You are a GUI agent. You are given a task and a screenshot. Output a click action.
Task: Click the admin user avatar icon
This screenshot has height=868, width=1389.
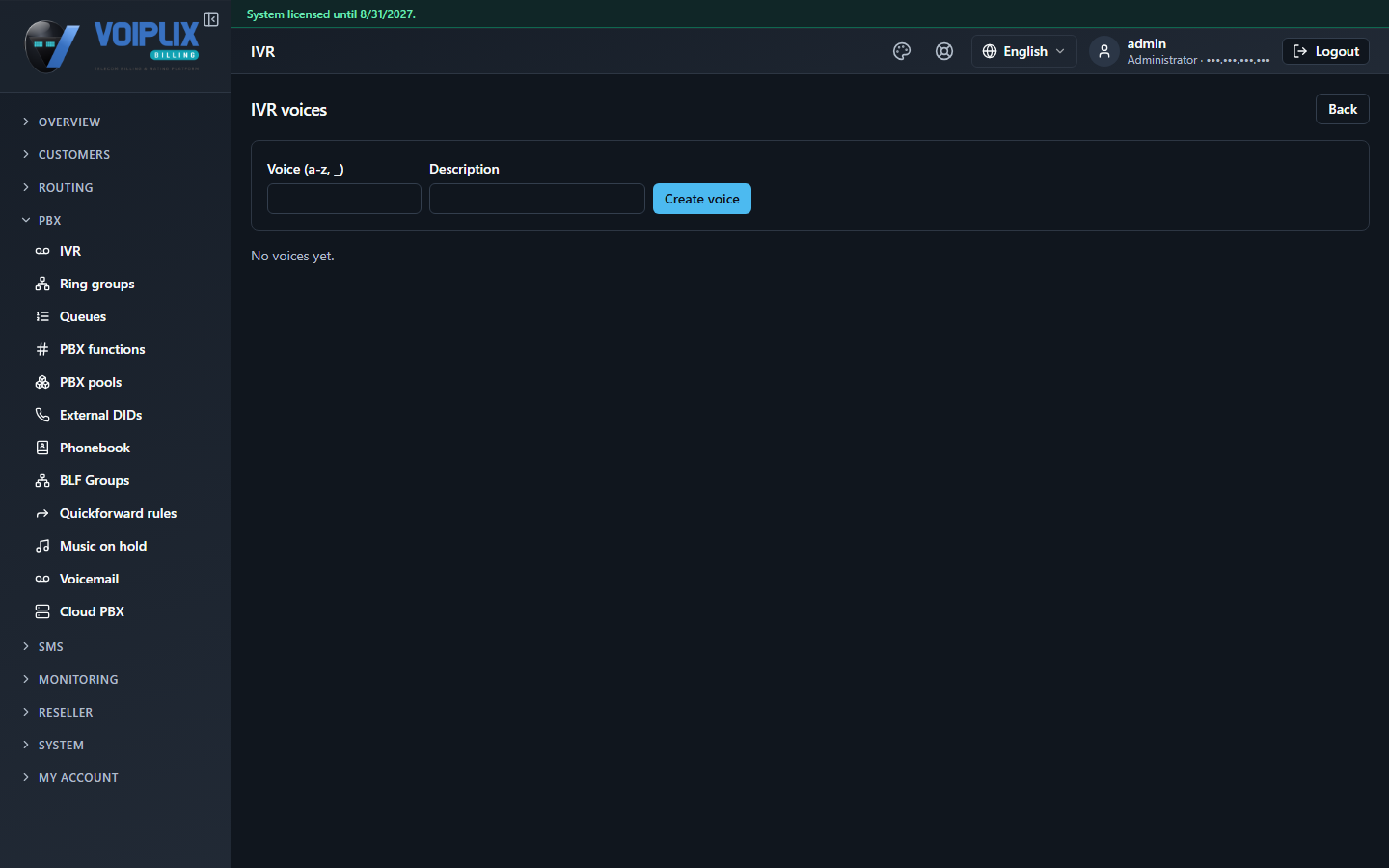point(1104,51)
